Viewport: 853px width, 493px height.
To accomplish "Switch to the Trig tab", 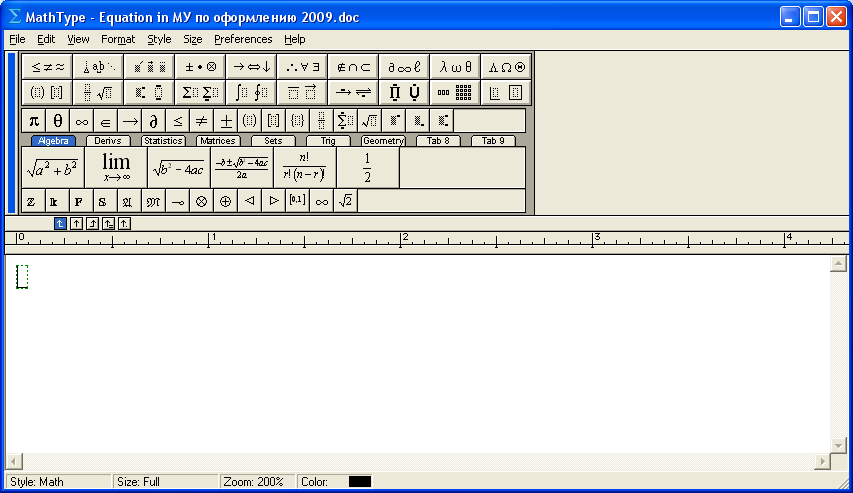I will click(328, 140).
